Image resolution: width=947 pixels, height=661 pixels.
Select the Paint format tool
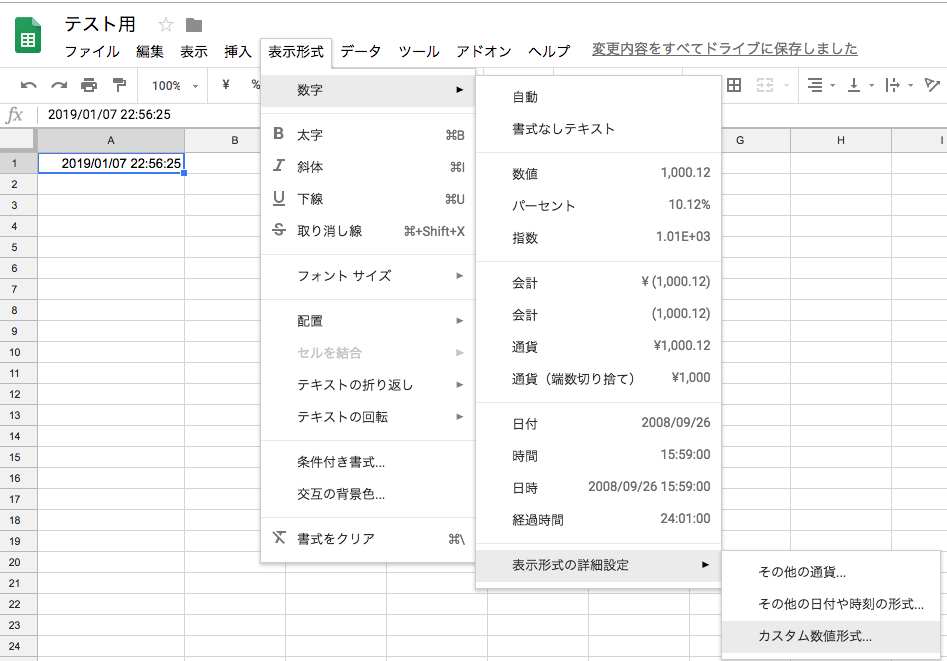tap(117, 86)
